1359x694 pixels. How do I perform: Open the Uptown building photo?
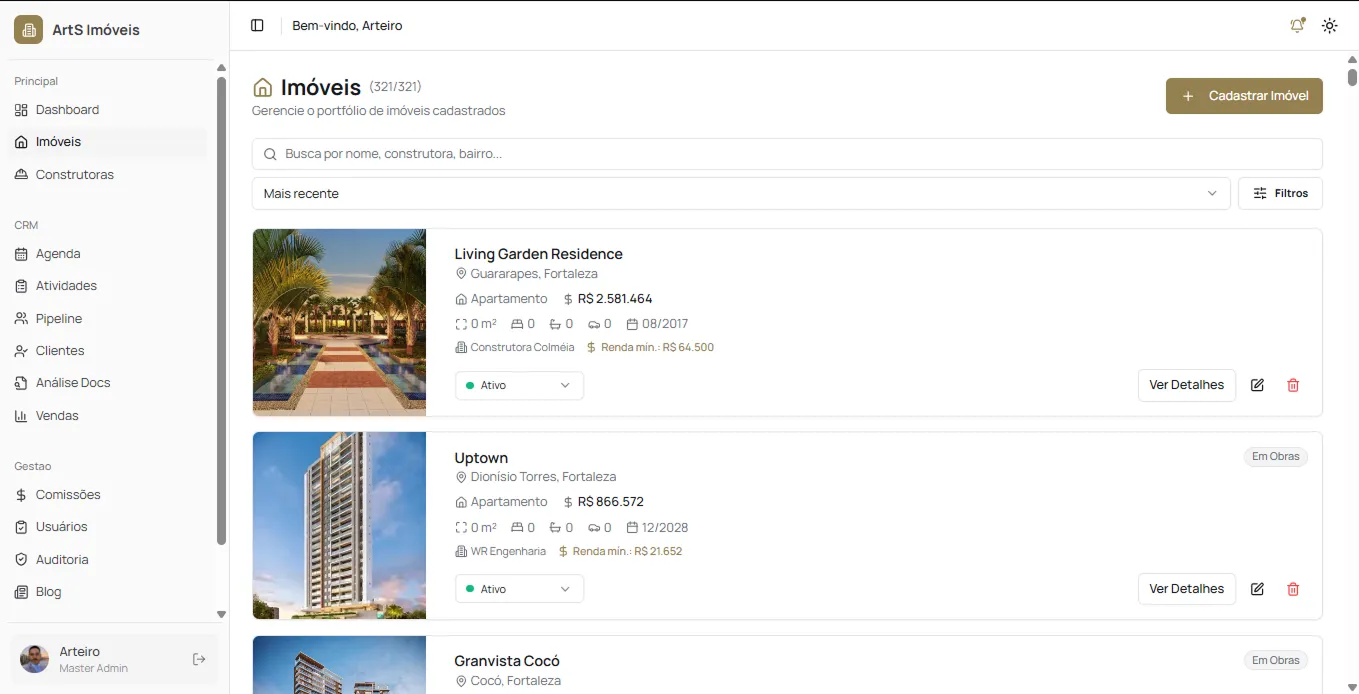tap(339, 526)
